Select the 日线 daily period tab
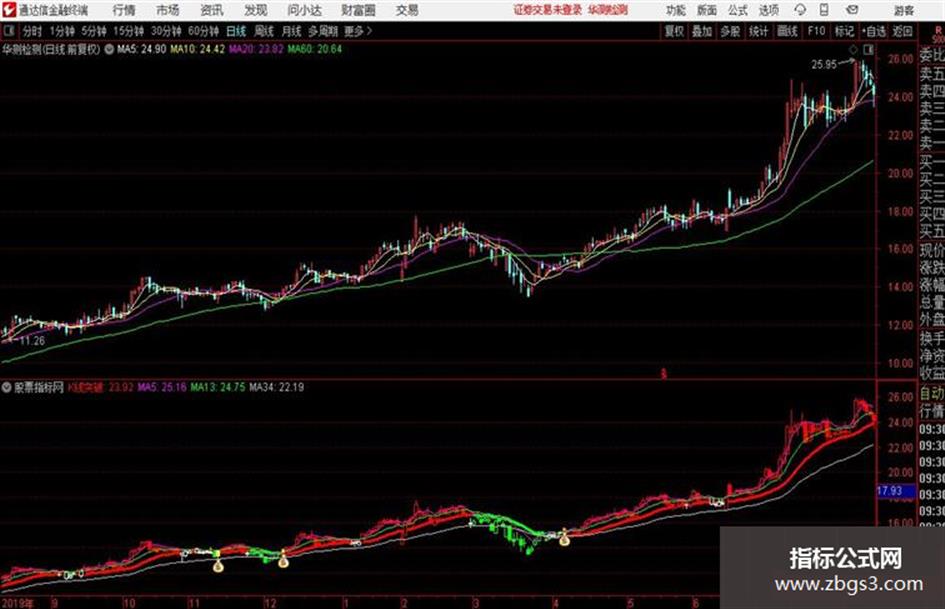The height and width of the screenshot is (609, 945). [x=236, y=31]
